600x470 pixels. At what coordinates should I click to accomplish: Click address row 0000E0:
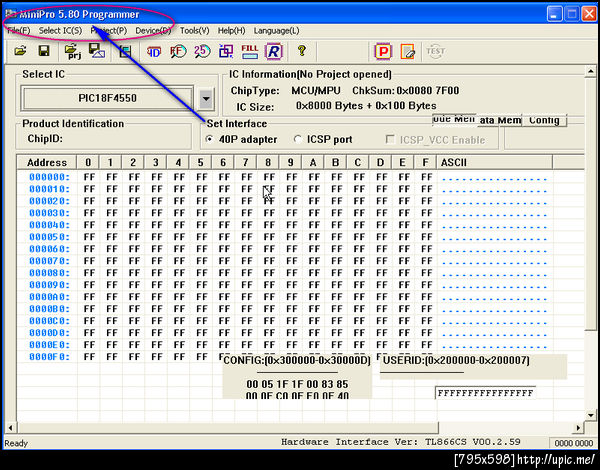(x=49, y=345)
